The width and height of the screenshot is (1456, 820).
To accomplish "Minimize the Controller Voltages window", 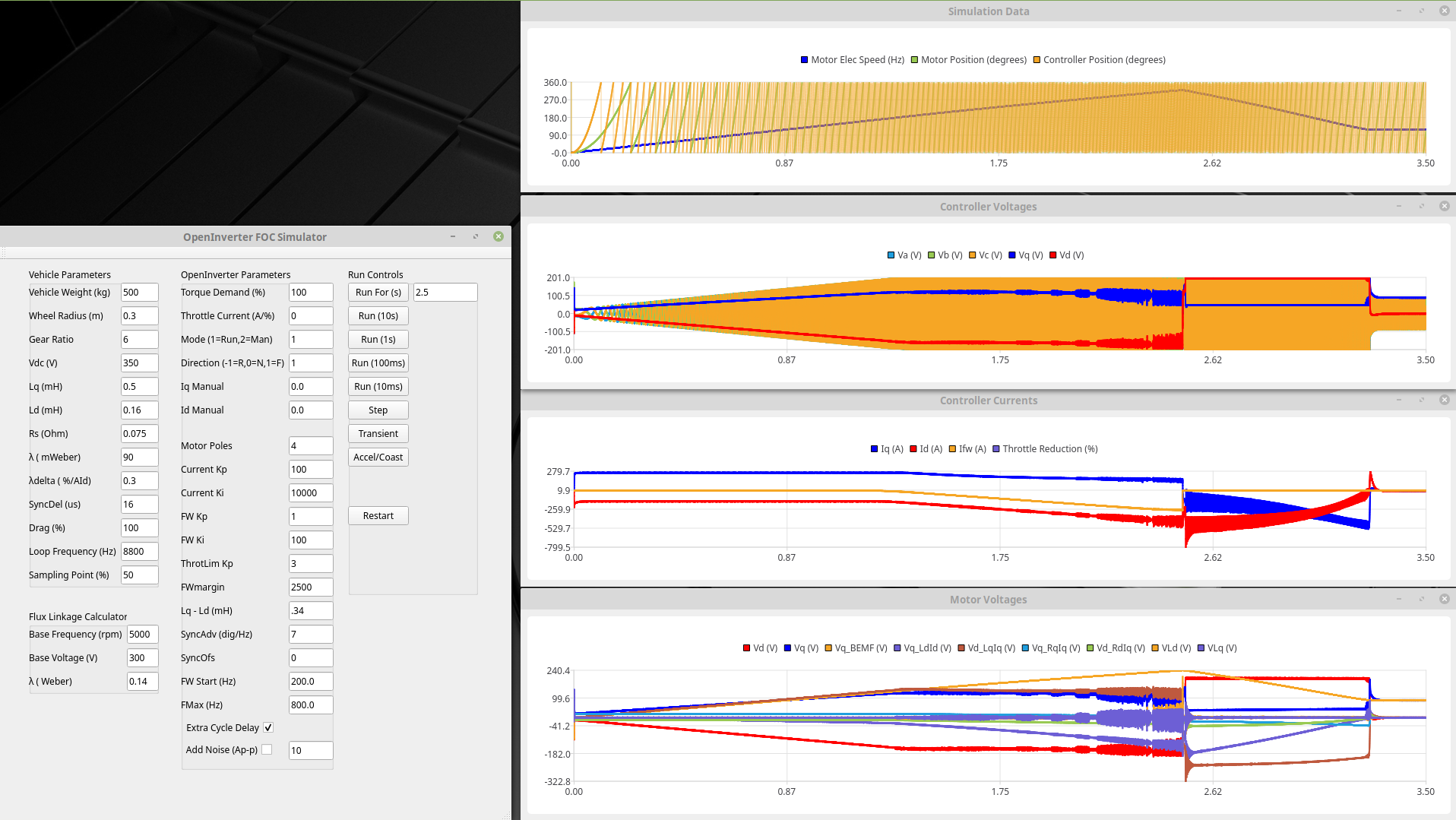I will [x=1398, y=206].
